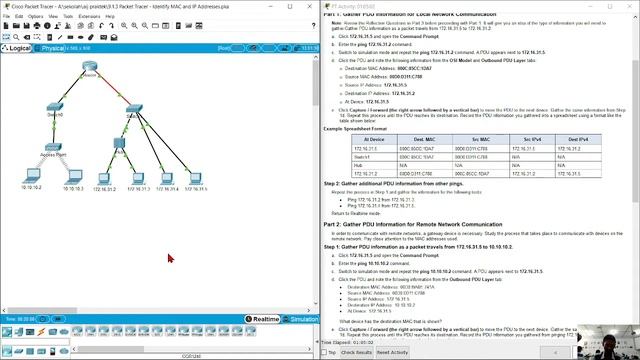This screenshot has width=640, height=360.
Task: Click the previous-page arrow button in activity window
Action: point(555,352)
